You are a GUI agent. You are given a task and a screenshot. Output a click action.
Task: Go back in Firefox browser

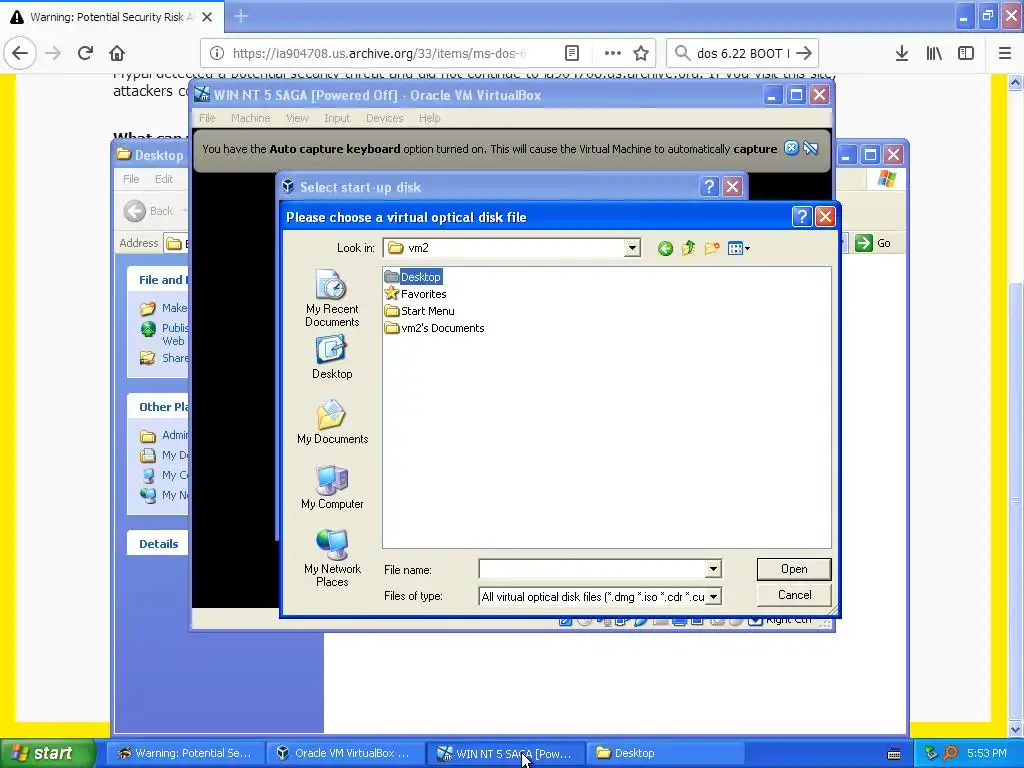click(x=20, y=53)
